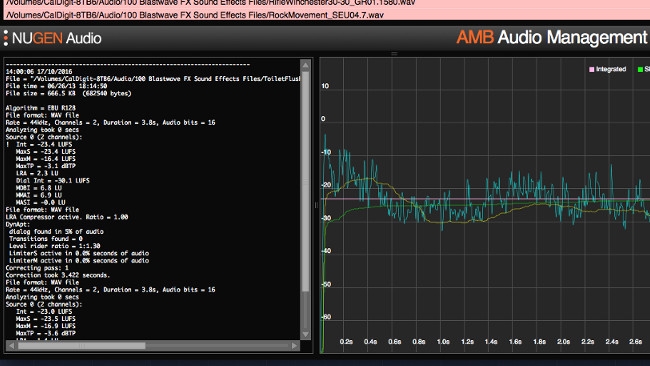Click the log's vertical scrollbar thumb
This screenshot has width=650, height=366.
[x=306, y=181]
